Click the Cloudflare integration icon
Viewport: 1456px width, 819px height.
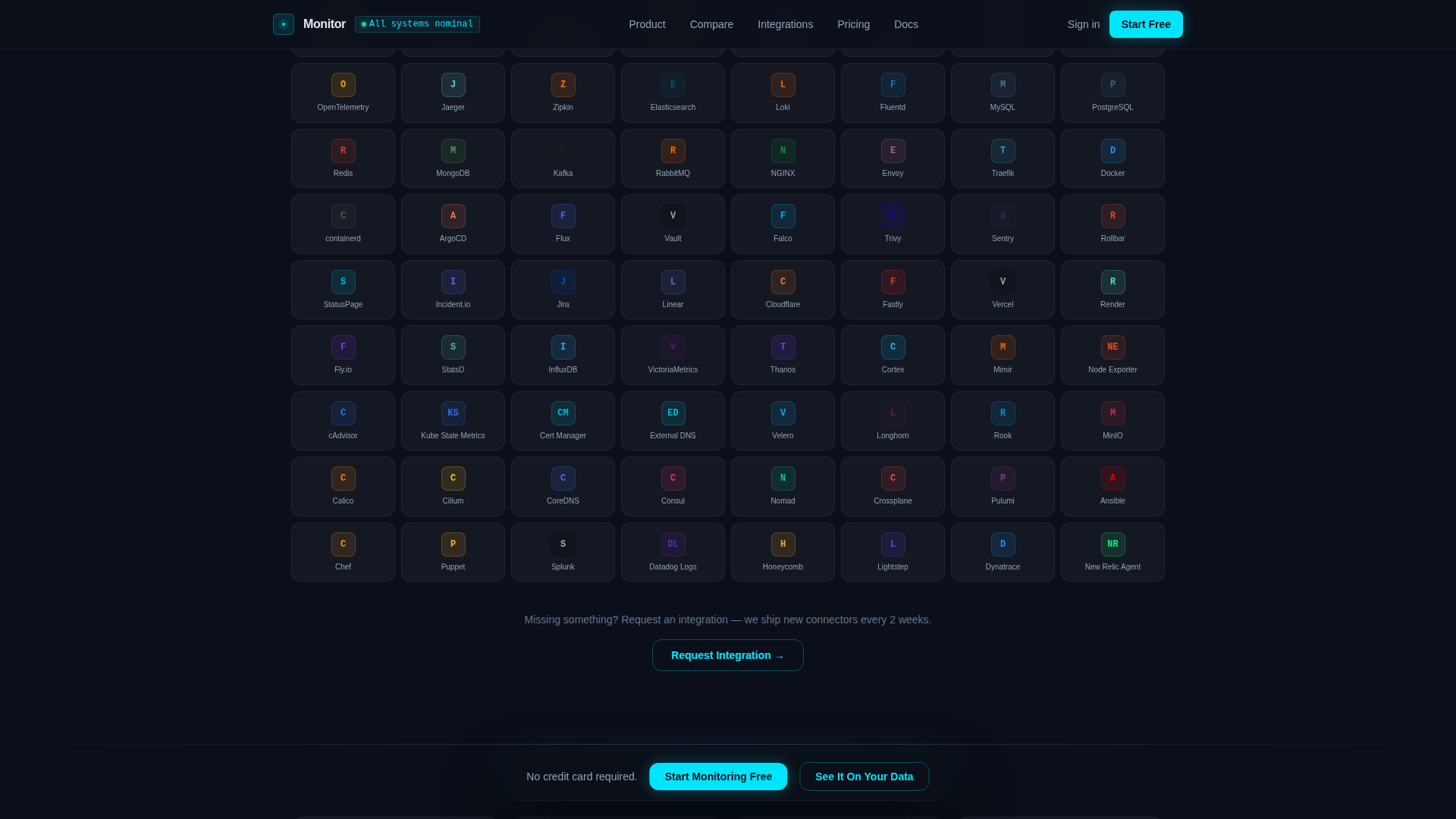[x=783, y=282]
